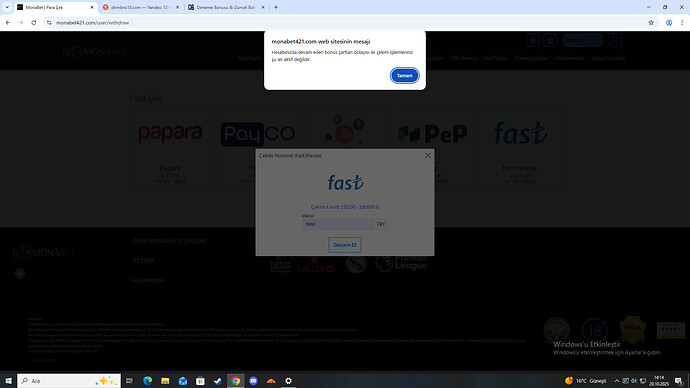This screenshot has height=388, width=690.
Task: Open the weather widget showing 16°C Güneşli
Action: (586, 381)
